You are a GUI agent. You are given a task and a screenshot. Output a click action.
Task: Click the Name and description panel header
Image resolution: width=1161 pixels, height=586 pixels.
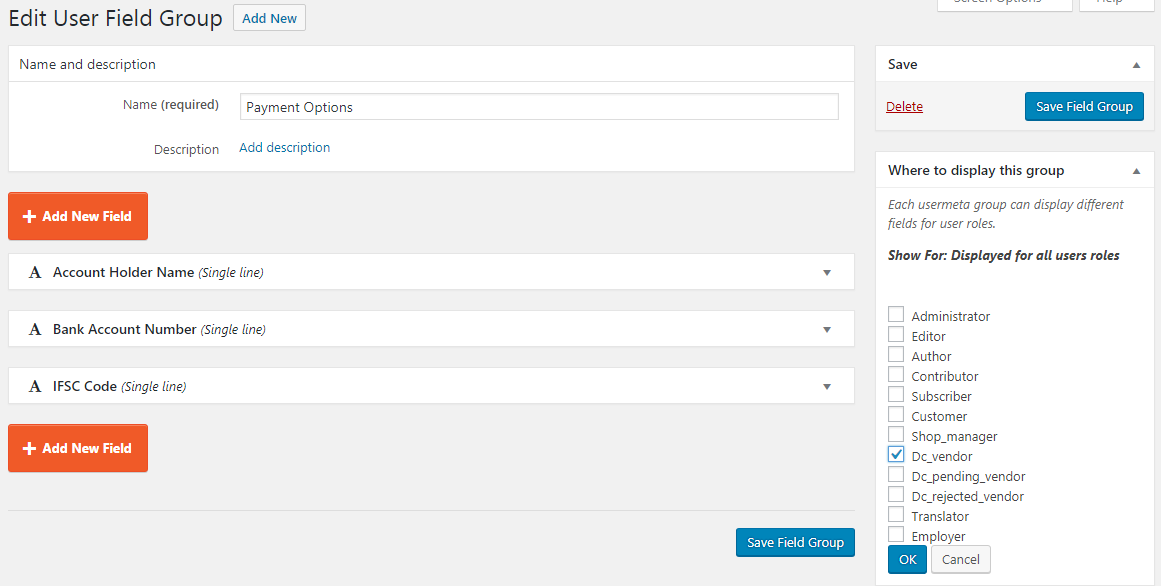coord(431,64)
